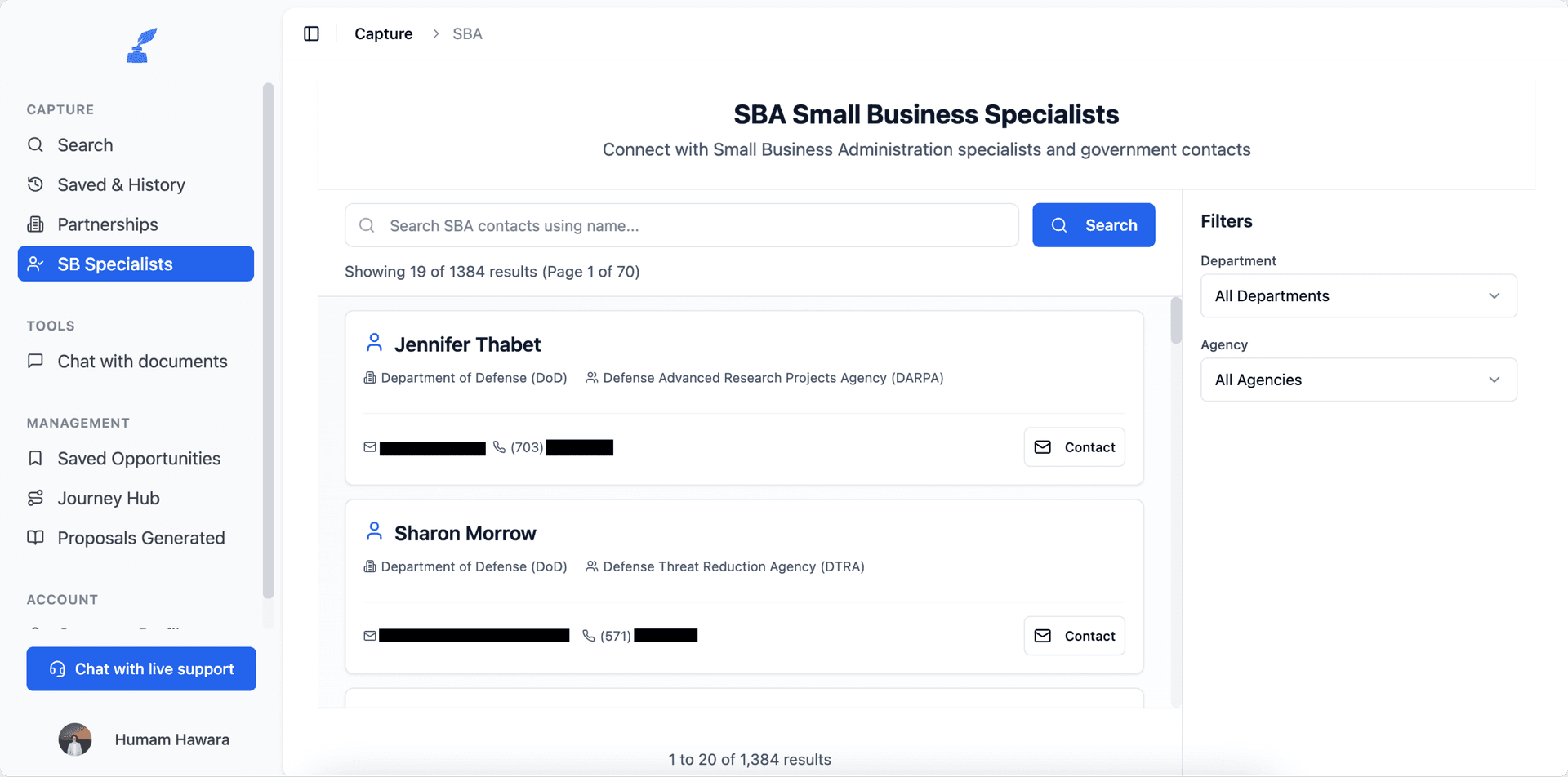Select SBA in the breadcrumb trail

pyautogui.click(x=468, y=33)
